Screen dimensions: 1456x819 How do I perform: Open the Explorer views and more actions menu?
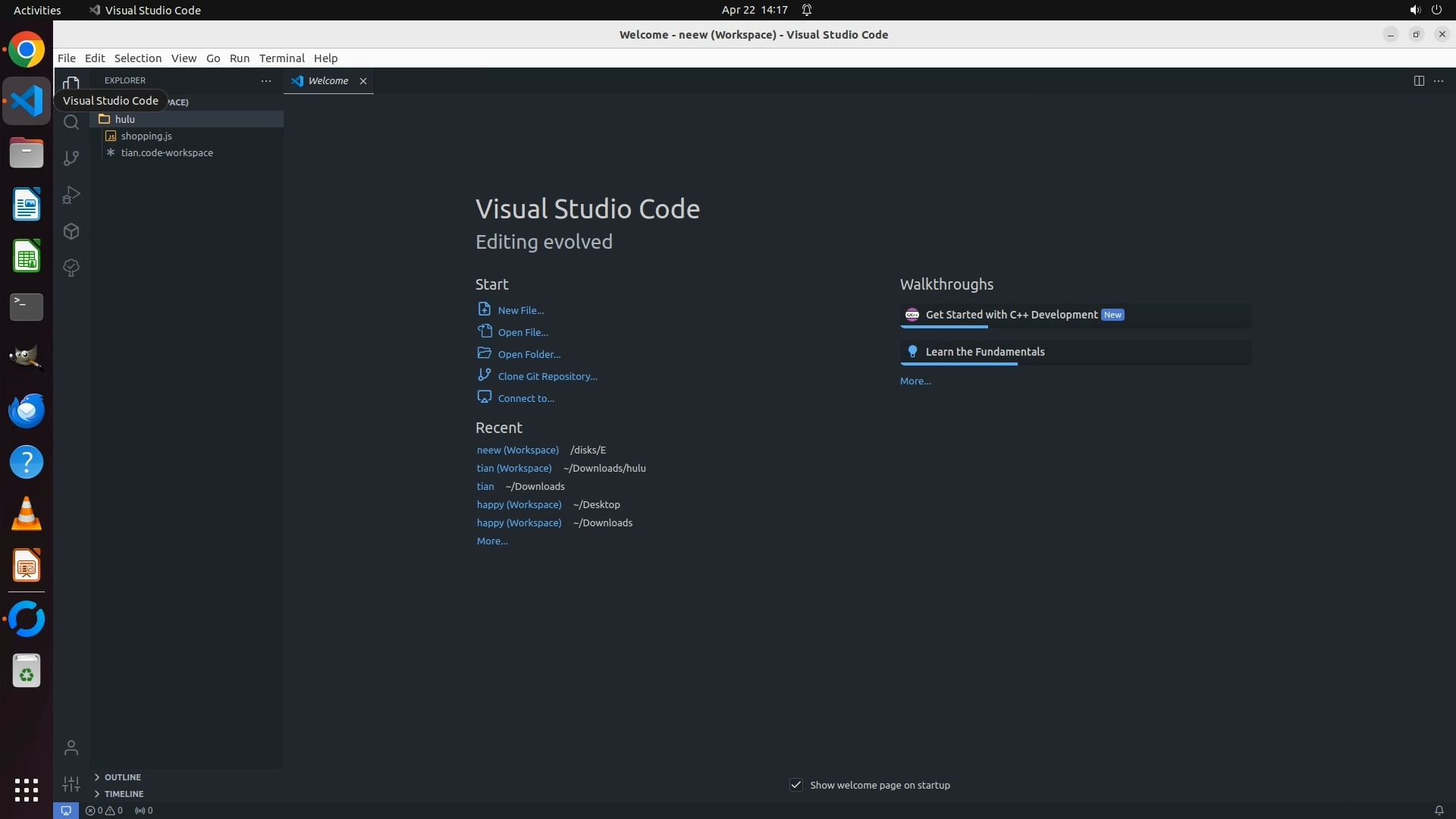266,80
